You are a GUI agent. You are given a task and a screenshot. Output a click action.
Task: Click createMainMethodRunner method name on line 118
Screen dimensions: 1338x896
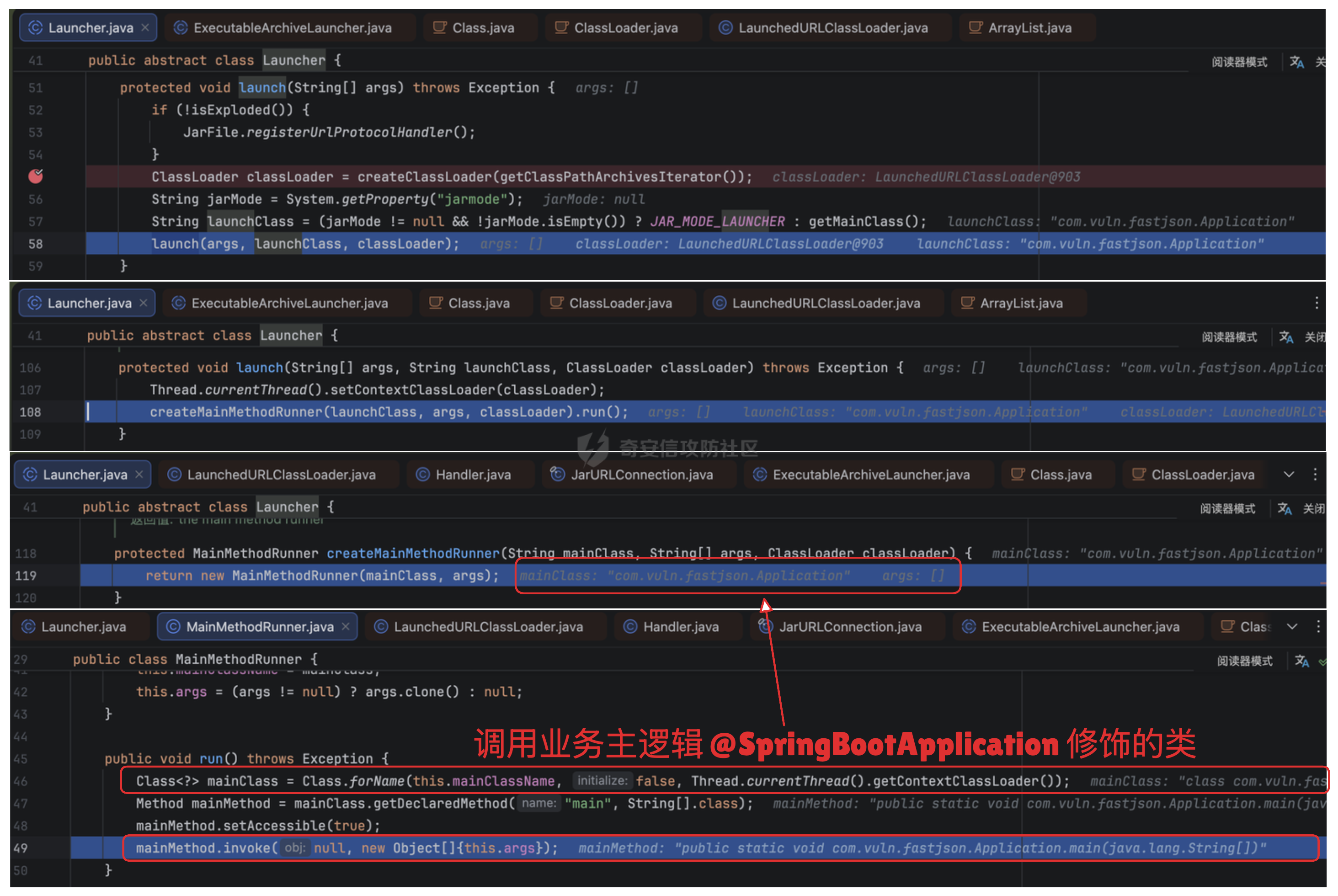coord(413,553)
